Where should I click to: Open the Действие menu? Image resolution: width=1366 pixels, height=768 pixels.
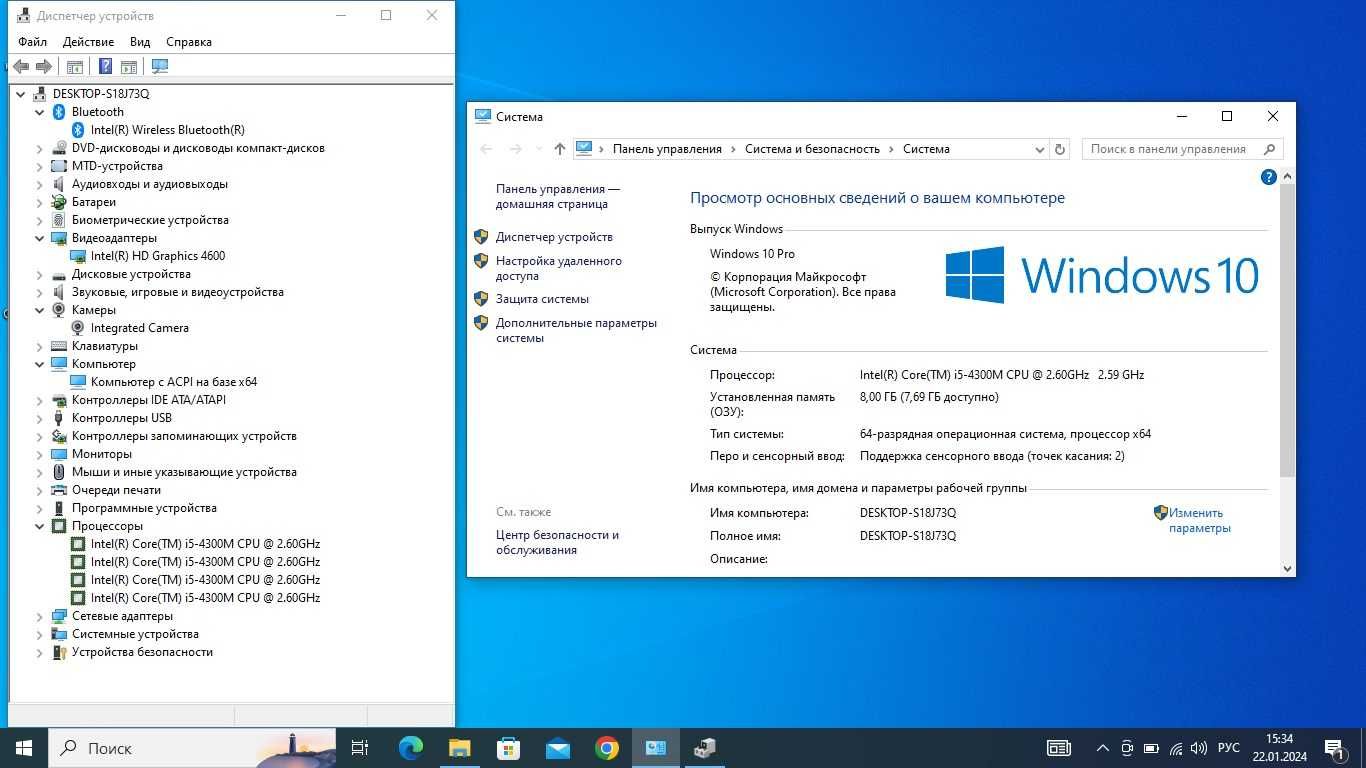click(88, 42)
